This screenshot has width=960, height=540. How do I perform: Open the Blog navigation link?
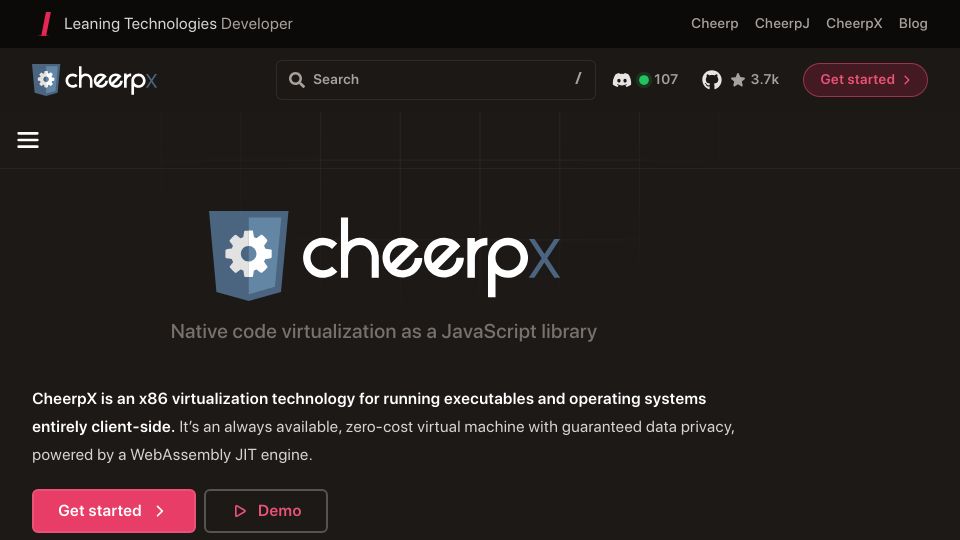pyautogui.click(x=913, y=23)
